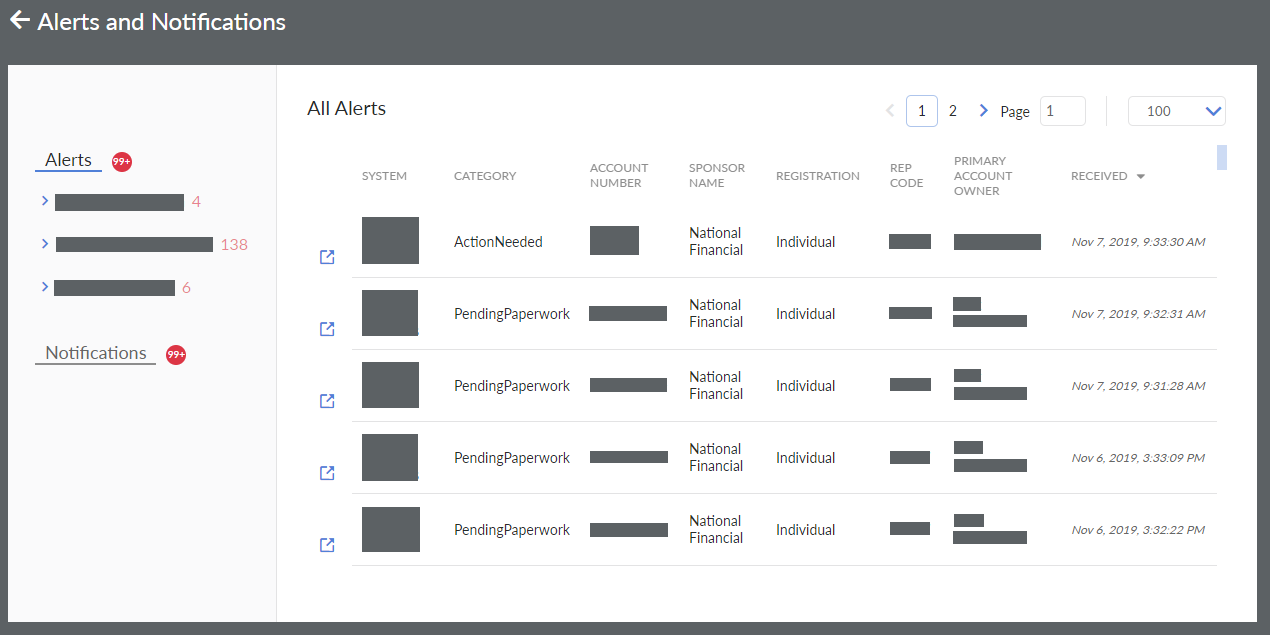Open the alert received at 9:31:28 AM
Image resolution: width=1270 pixels, height=635 pixels.
pos(327,401)
